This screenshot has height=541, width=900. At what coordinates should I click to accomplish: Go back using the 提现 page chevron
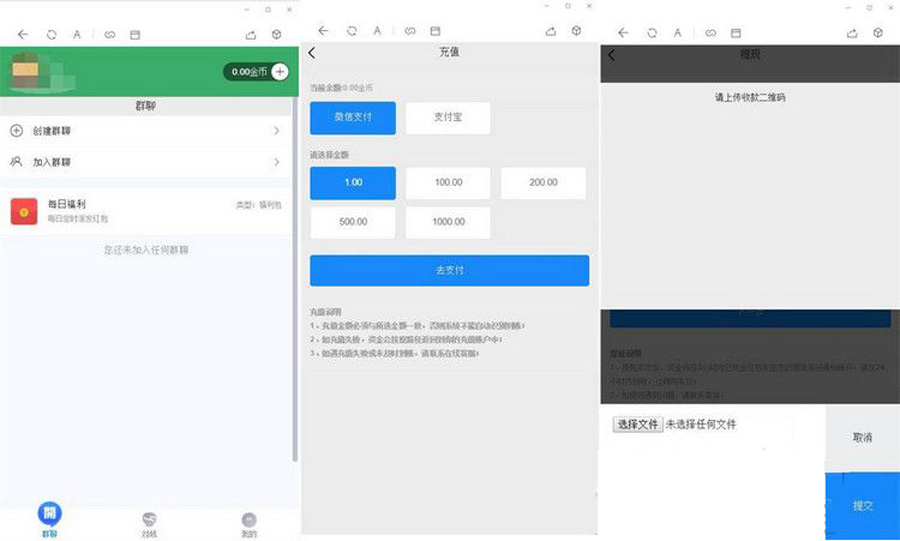[x=611, y=55]
